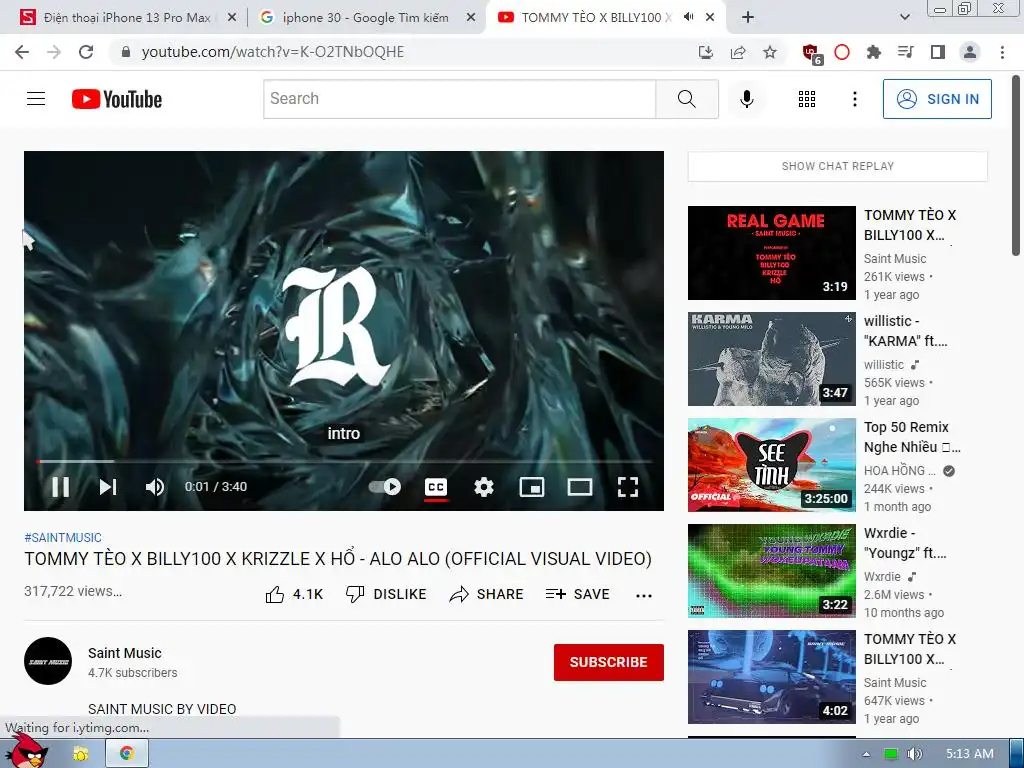The height and width of the screenshot is (768, 1024).
Task: Mute tab audio speaker icon
Action: (688, 17)
